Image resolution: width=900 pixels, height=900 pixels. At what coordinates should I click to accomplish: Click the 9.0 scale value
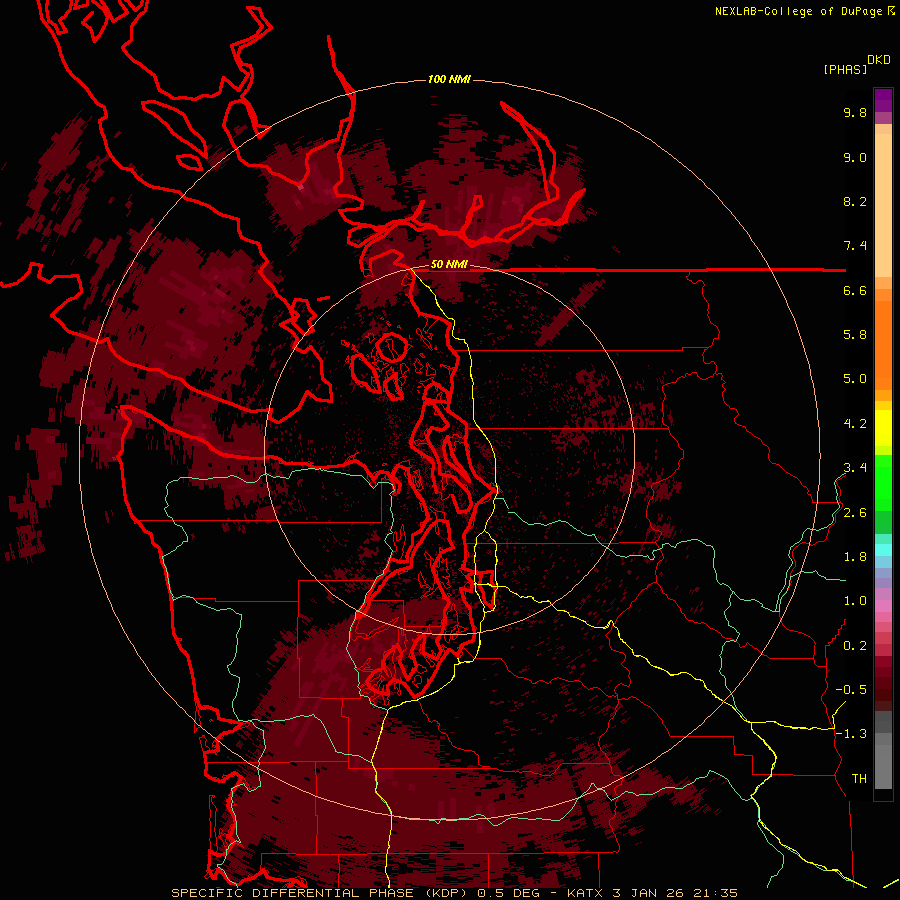click(x=855, y=157)
